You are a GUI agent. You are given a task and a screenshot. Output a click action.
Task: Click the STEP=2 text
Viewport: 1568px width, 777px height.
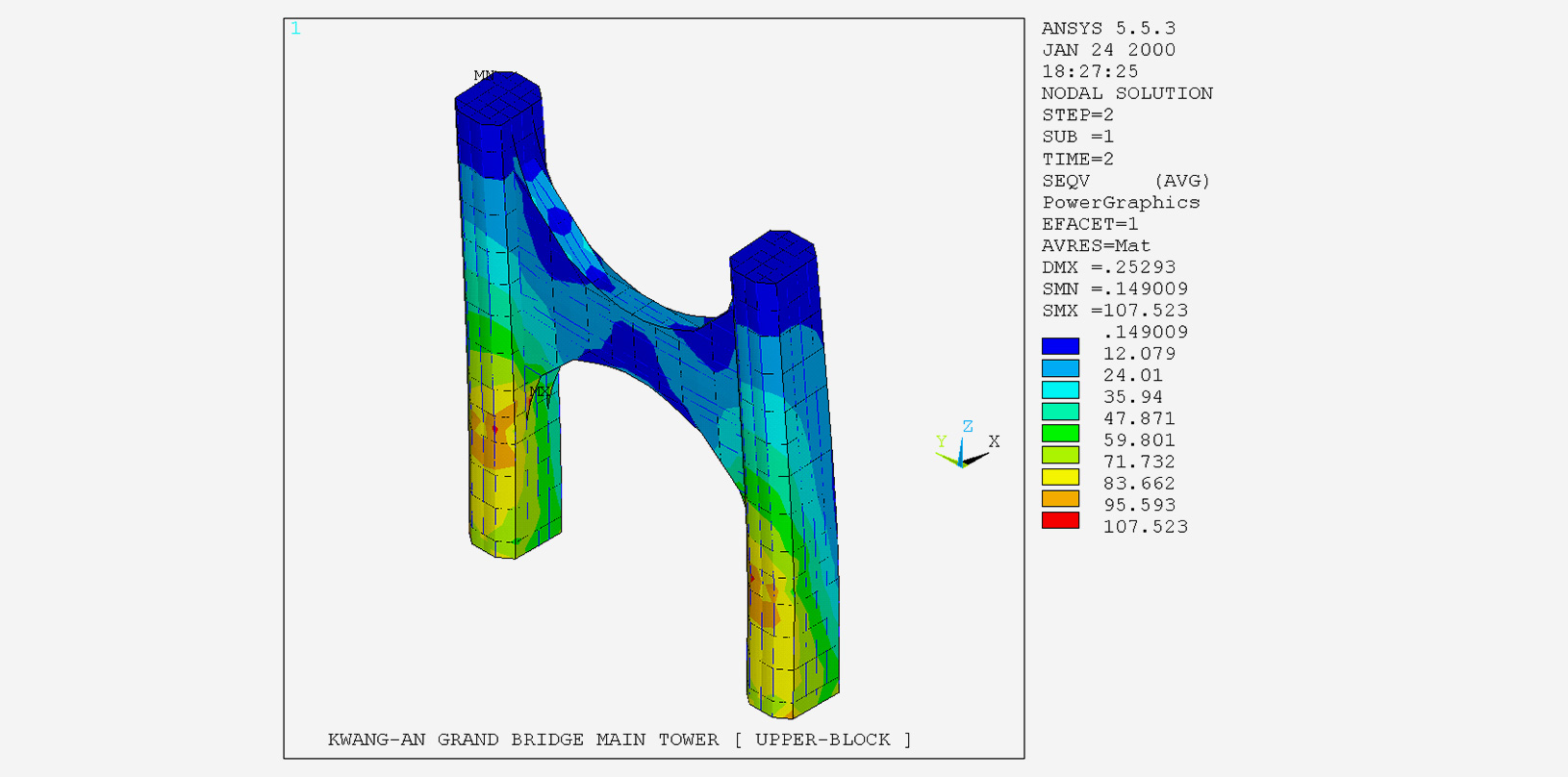click(1077, 115)
